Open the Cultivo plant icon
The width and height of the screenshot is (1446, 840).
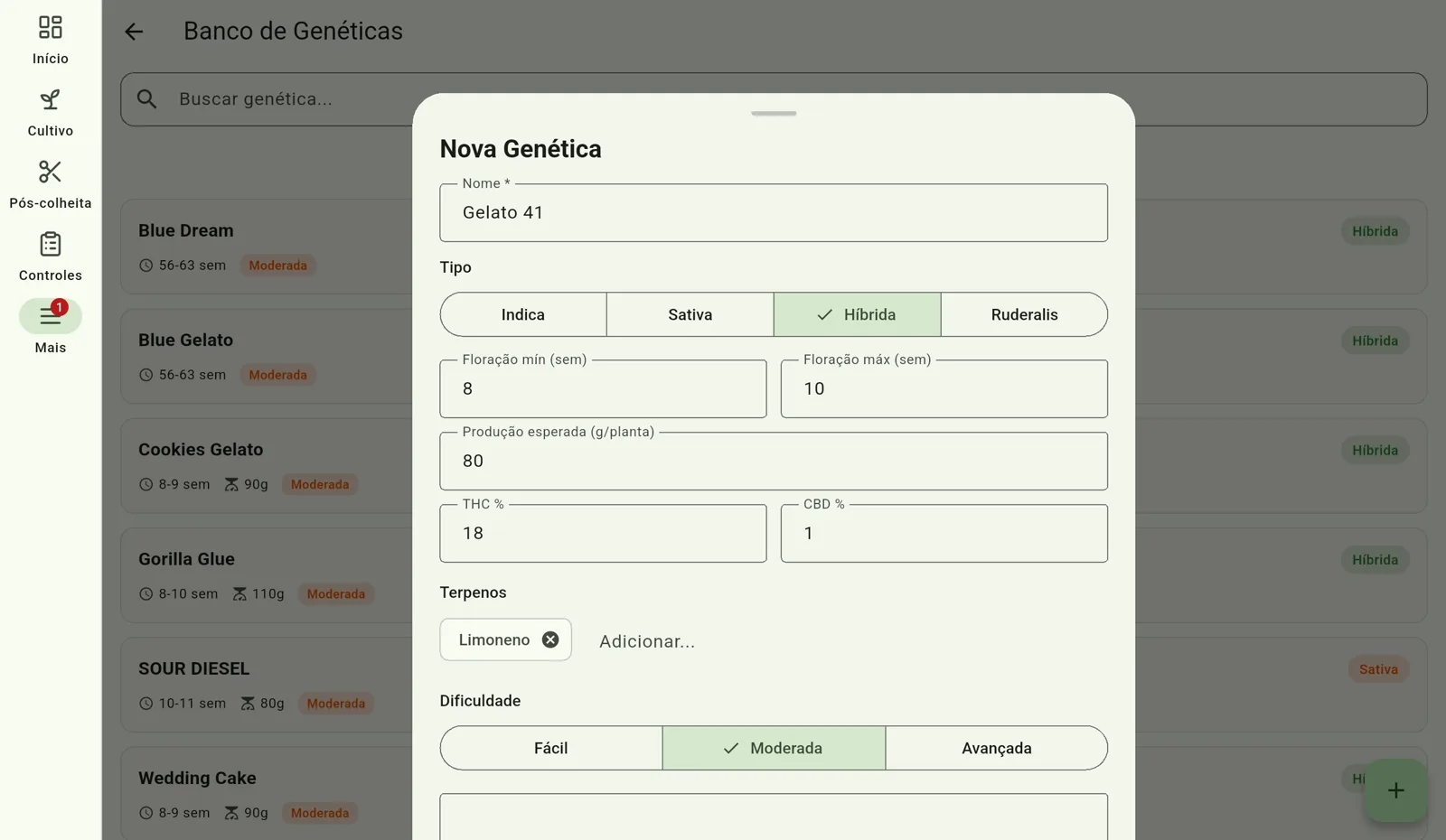tap(51, 99)
